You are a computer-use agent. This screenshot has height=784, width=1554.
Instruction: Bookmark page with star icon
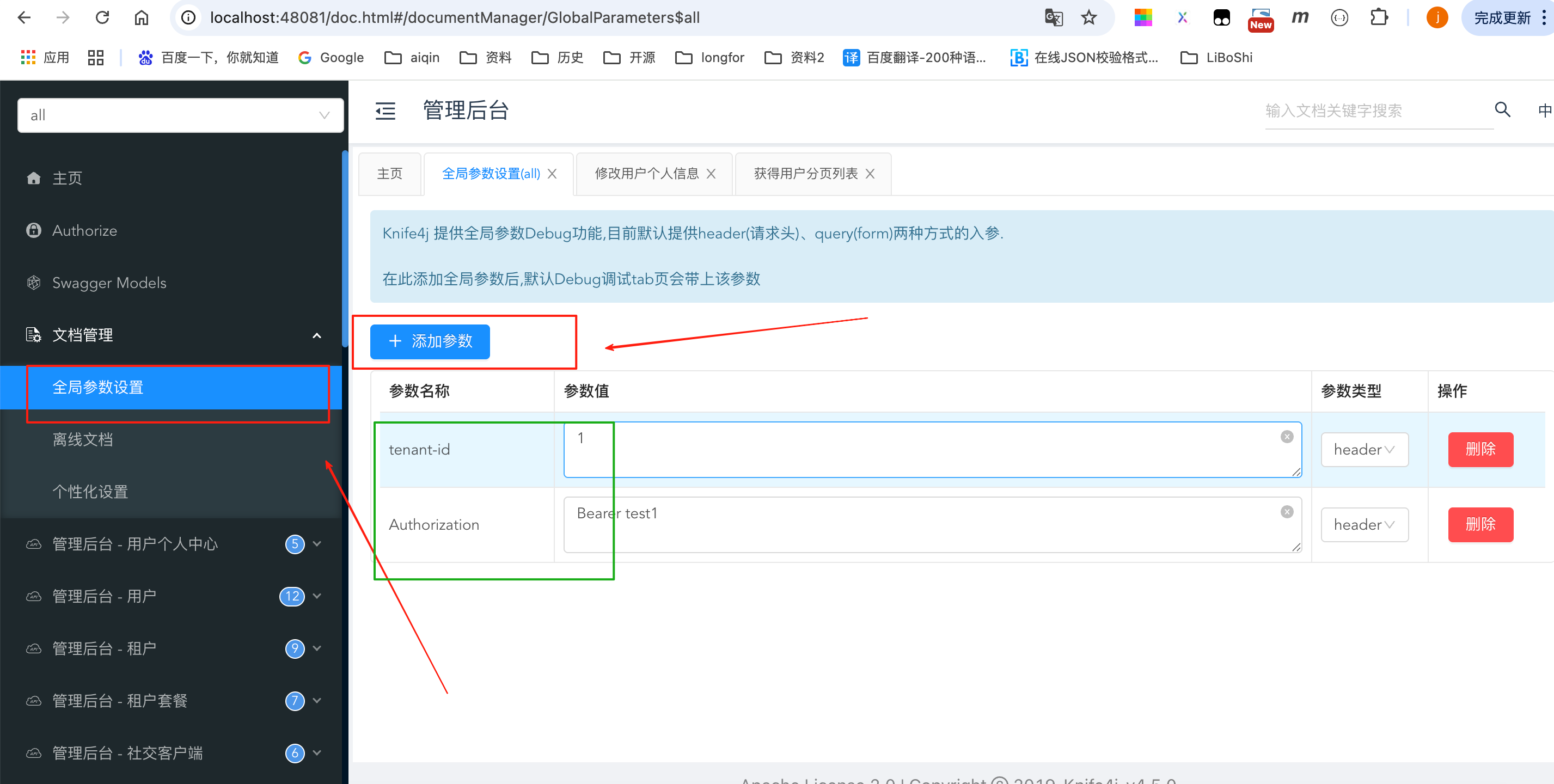pyautogui.click(x=1088, y=18)
